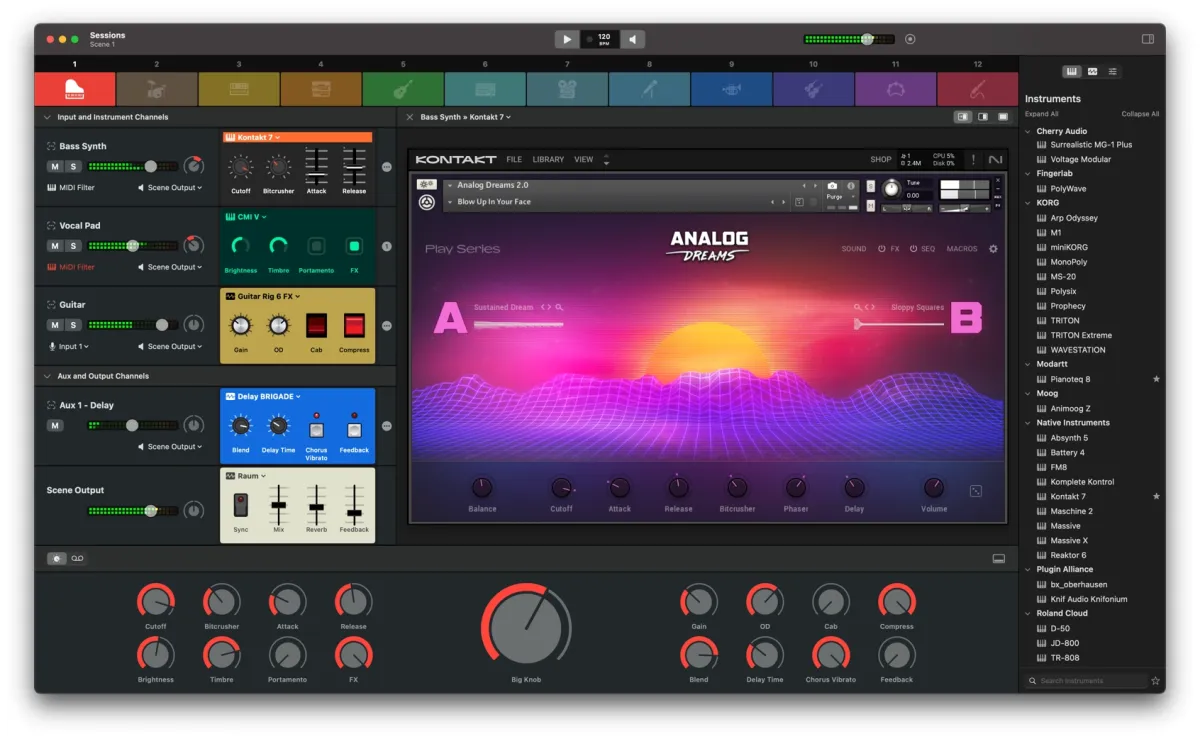Open Bass Synth » Kontakt 7 breadcrumb dropdown
The image size is (1200, 739).
tap(466, 117)
